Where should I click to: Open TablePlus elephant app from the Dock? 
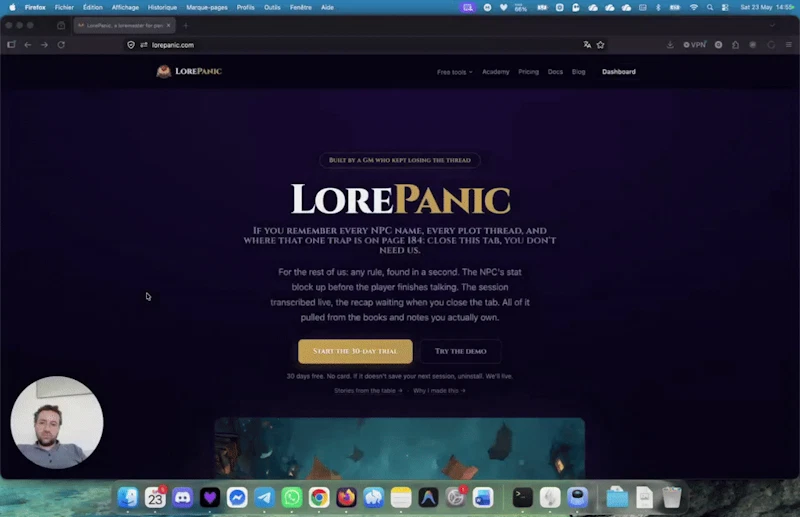click(373, 497)
